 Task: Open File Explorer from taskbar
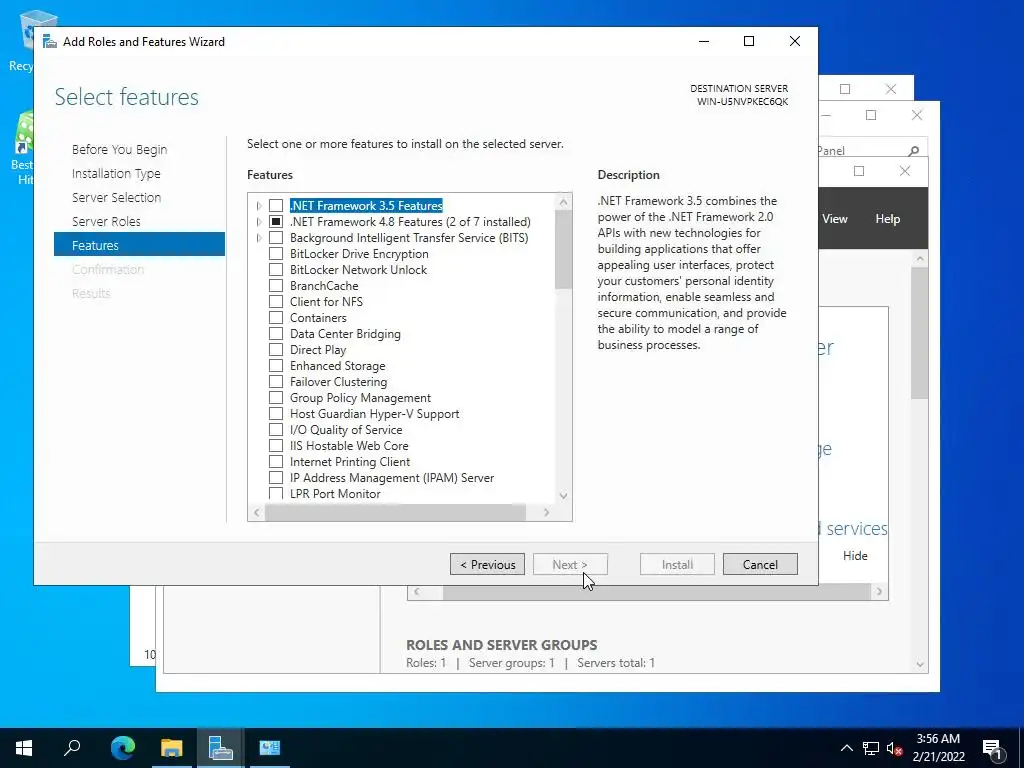(x=172, y=748)
